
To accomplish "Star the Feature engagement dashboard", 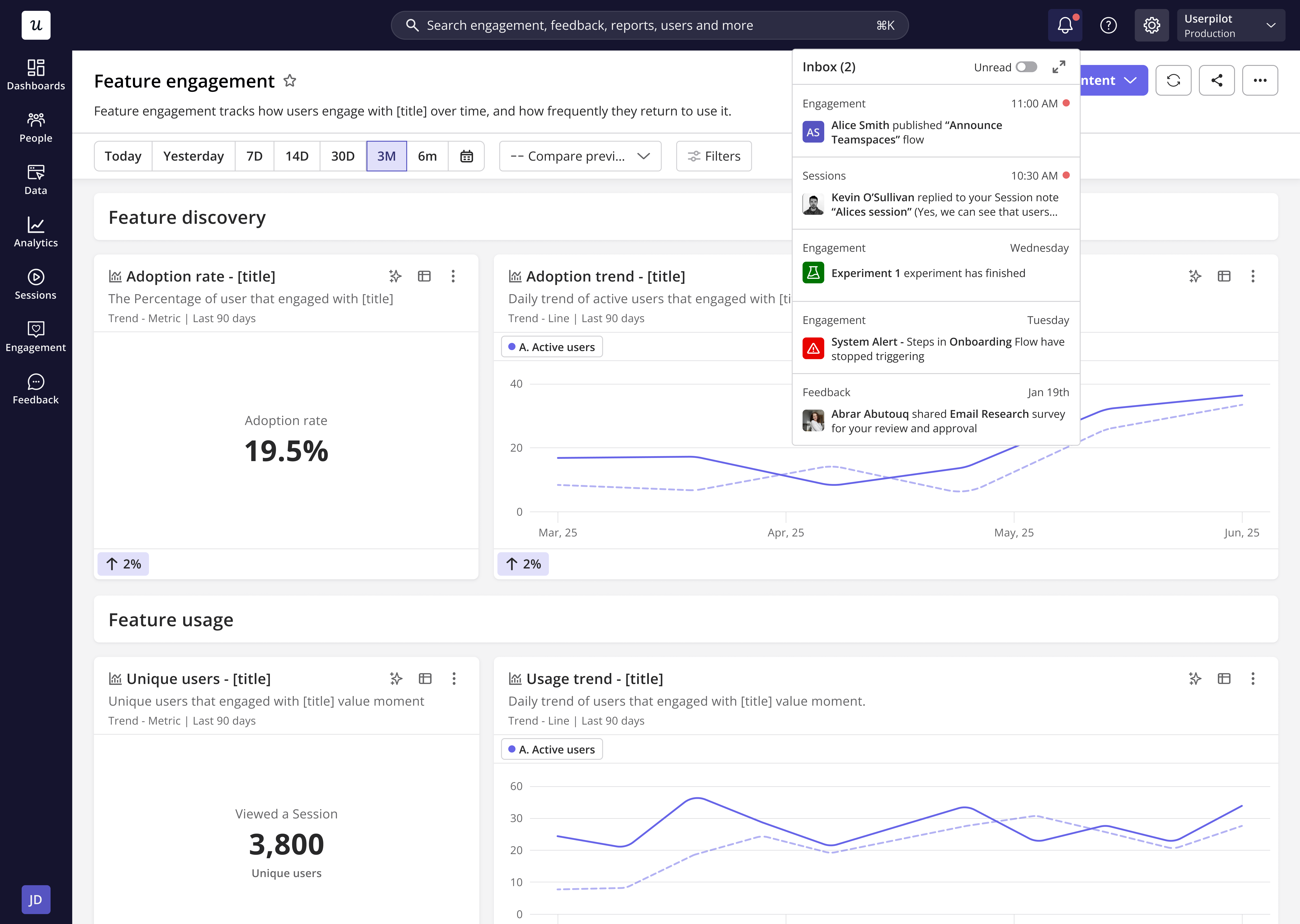I will pos(290,81).
